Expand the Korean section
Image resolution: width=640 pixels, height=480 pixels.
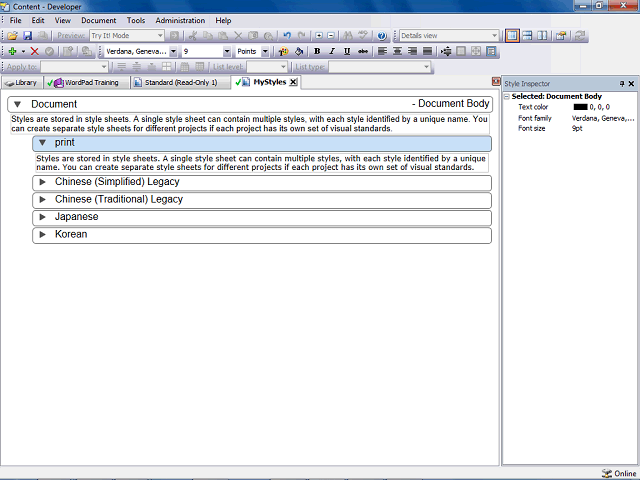[42, 234]
